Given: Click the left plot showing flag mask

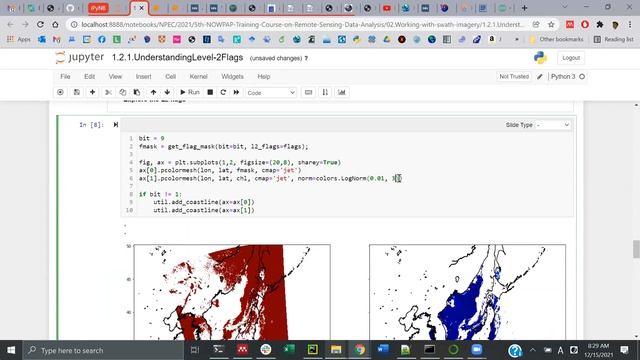Looking at the screenshot, I should pos(232,292).
